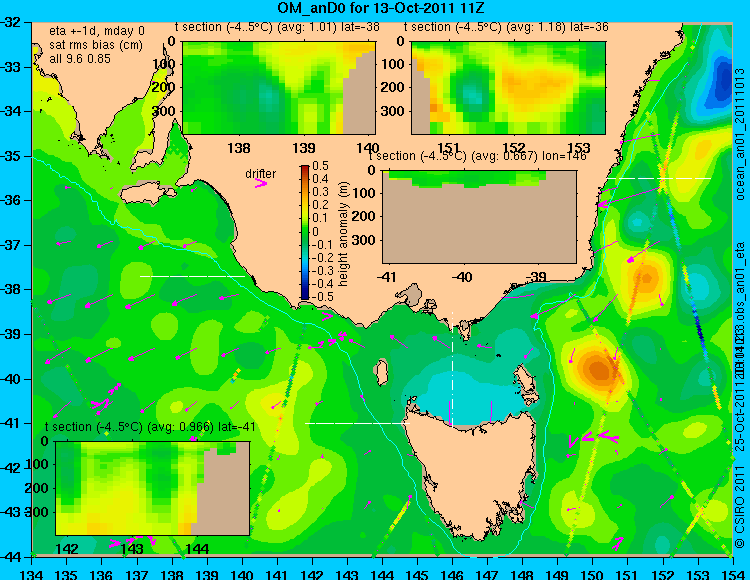Click King Island northwest of Tasmania
Image resolution: width=750 pixels, height=580 pixels.
pyautogui.click(x=380, y=372)
